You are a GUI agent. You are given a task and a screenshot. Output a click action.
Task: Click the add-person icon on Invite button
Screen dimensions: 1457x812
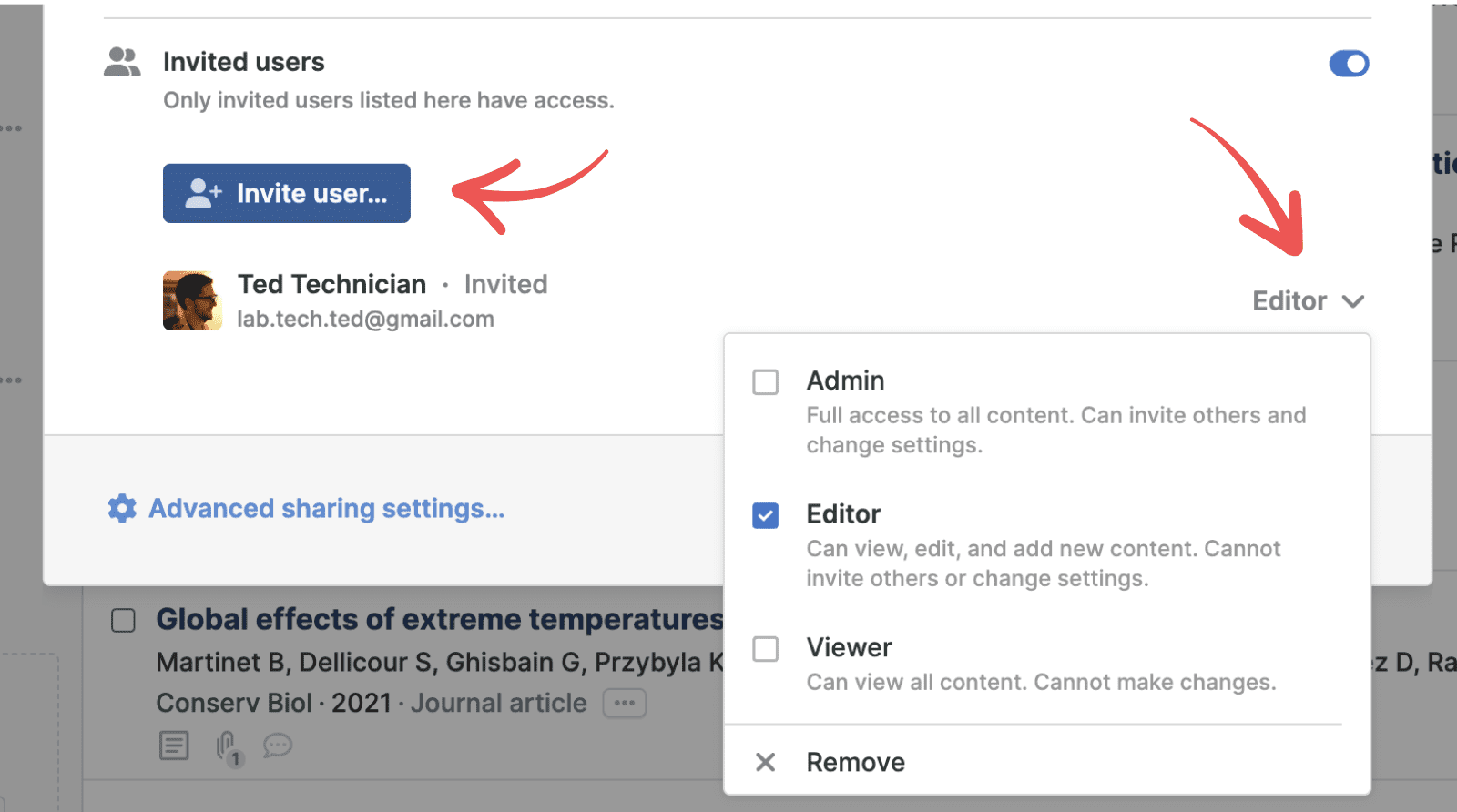pyautogui.click(x=203, y=193)
